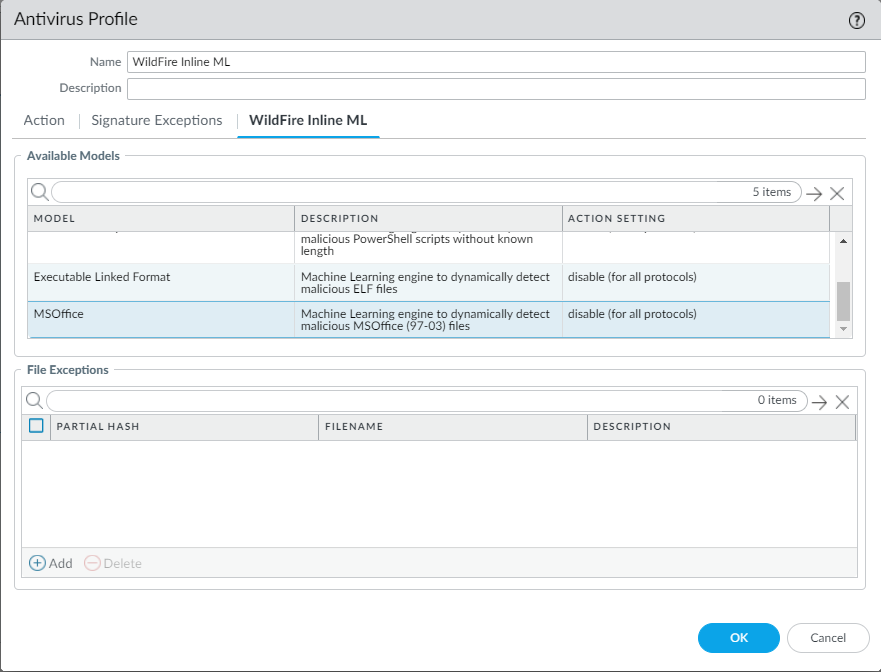
Task: Click OK to save the profile
Action: (738, 638)
